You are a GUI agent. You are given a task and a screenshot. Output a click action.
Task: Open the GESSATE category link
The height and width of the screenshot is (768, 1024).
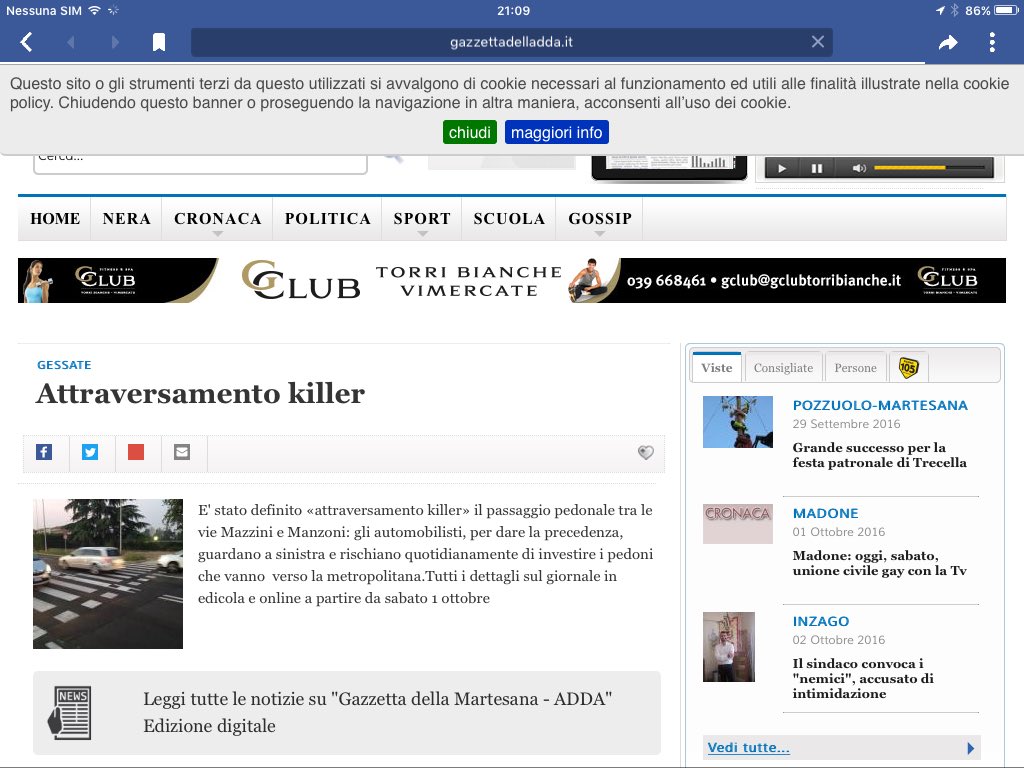pos(64,365)
